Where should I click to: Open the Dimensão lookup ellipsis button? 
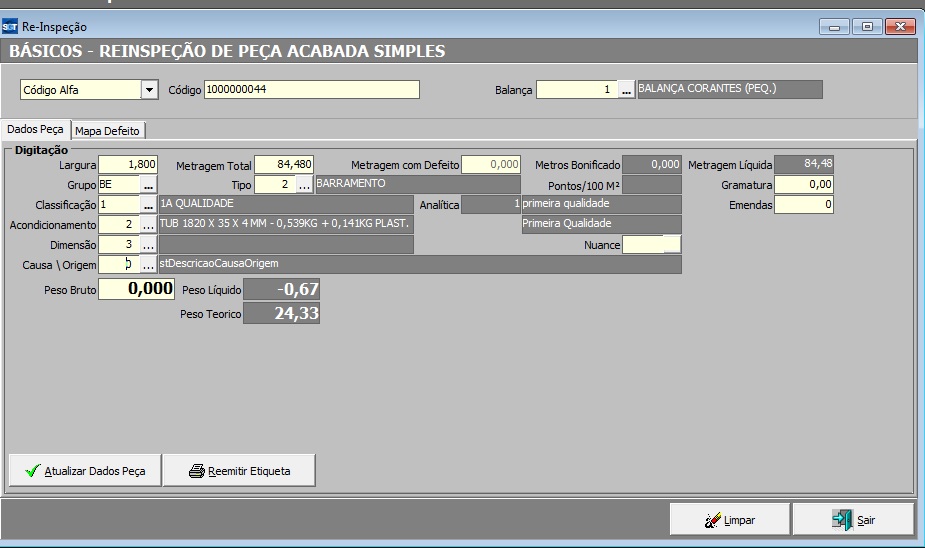[x=148, y=245]
